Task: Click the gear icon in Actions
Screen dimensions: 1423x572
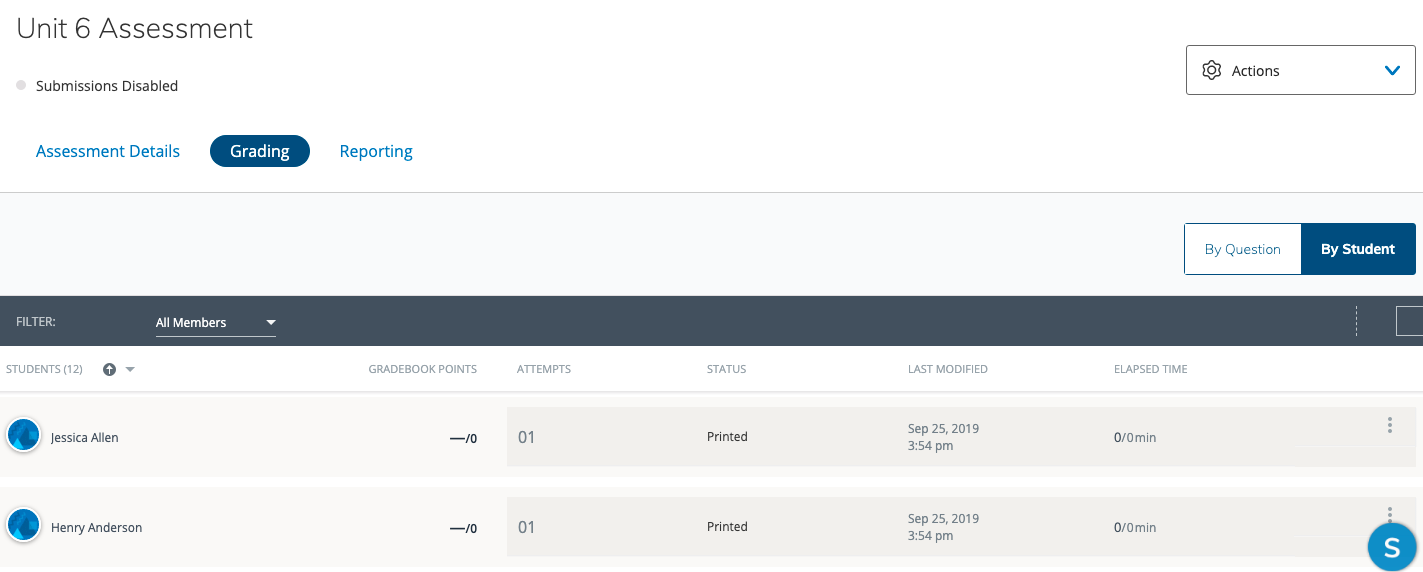Action: (x=1212, y=71)
